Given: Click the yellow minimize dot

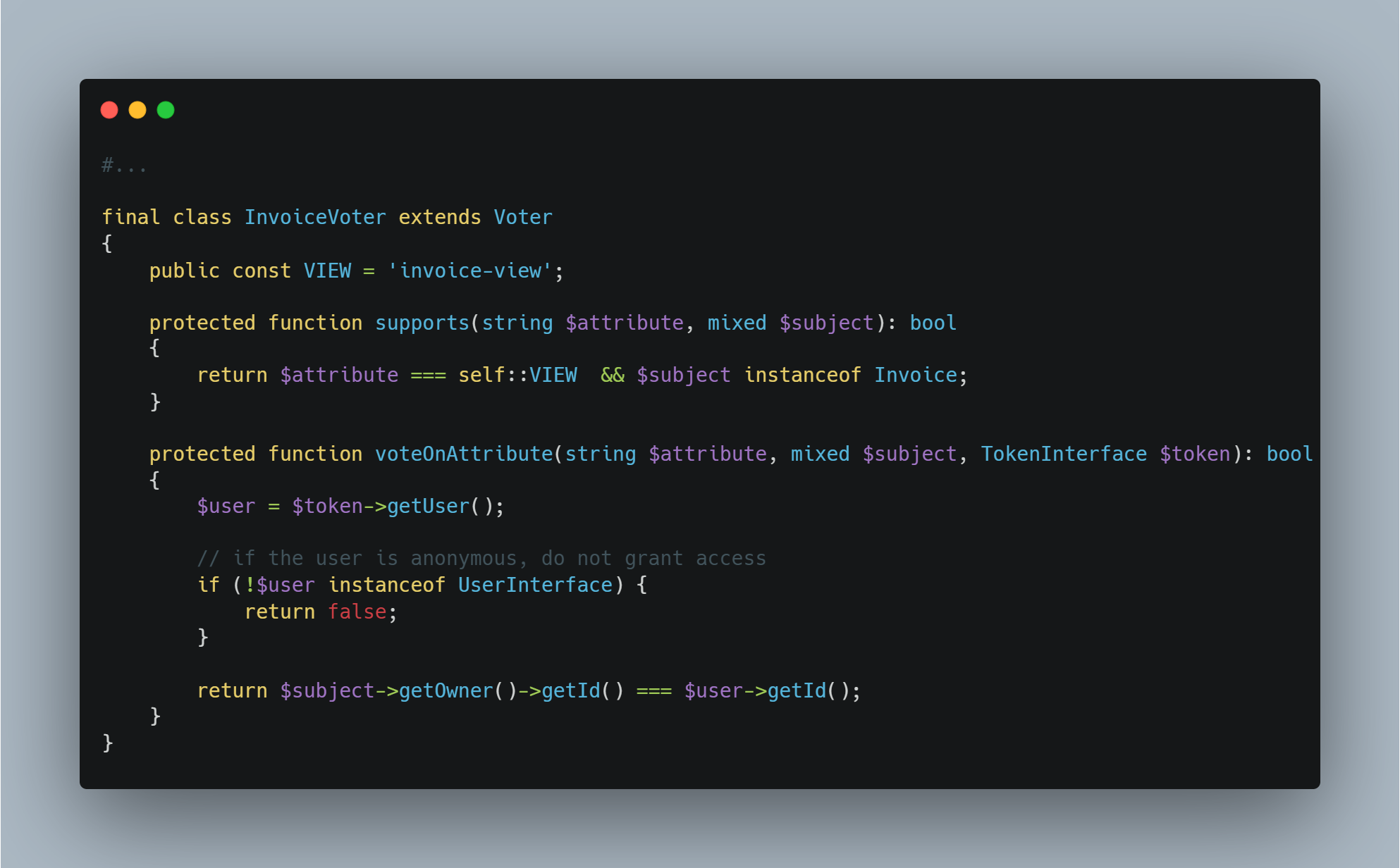Looking at the screenshot, I should pos(137,110).
